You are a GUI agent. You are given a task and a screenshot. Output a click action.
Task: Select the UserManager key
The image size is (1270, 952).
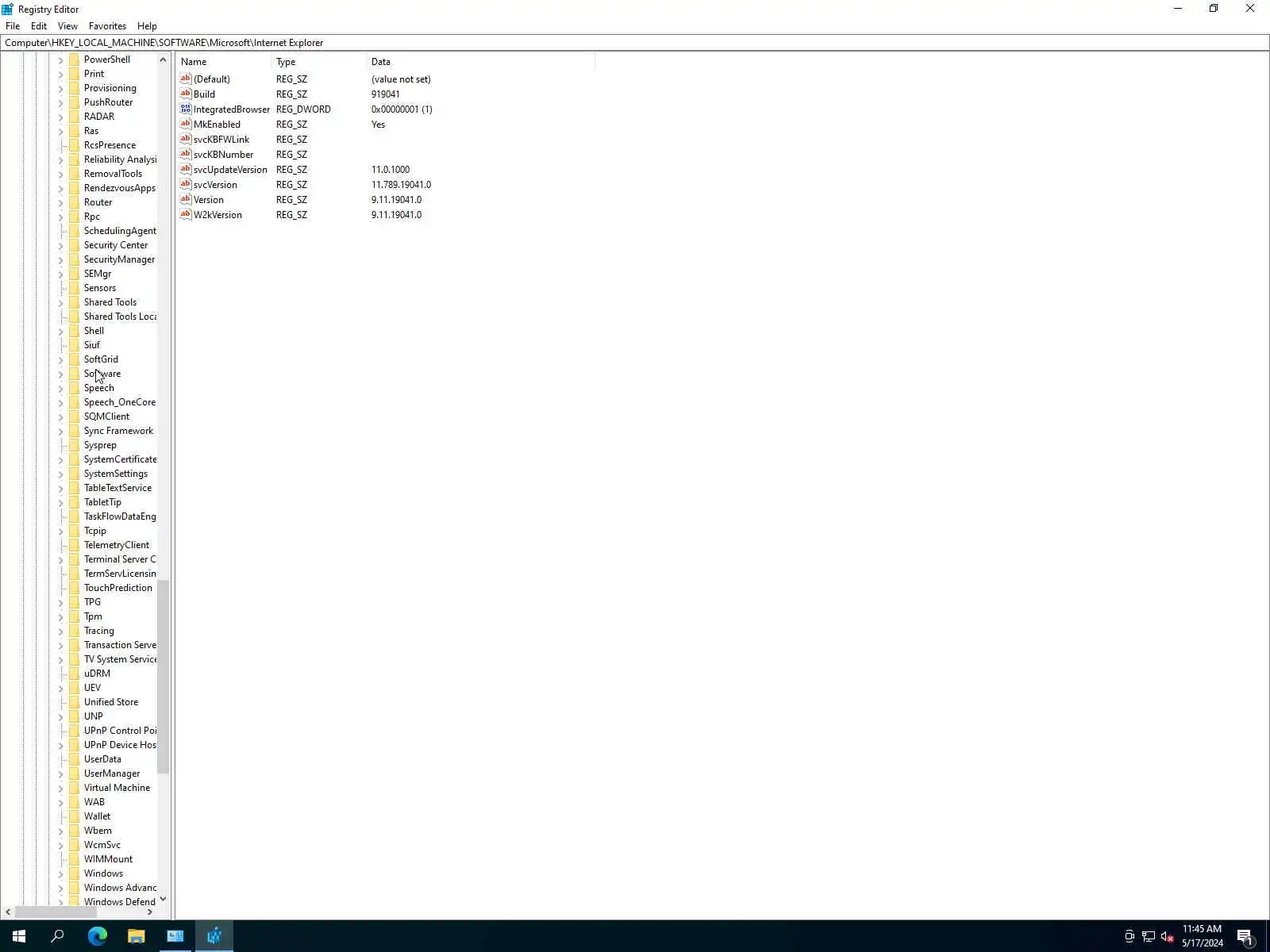(112, 773)
